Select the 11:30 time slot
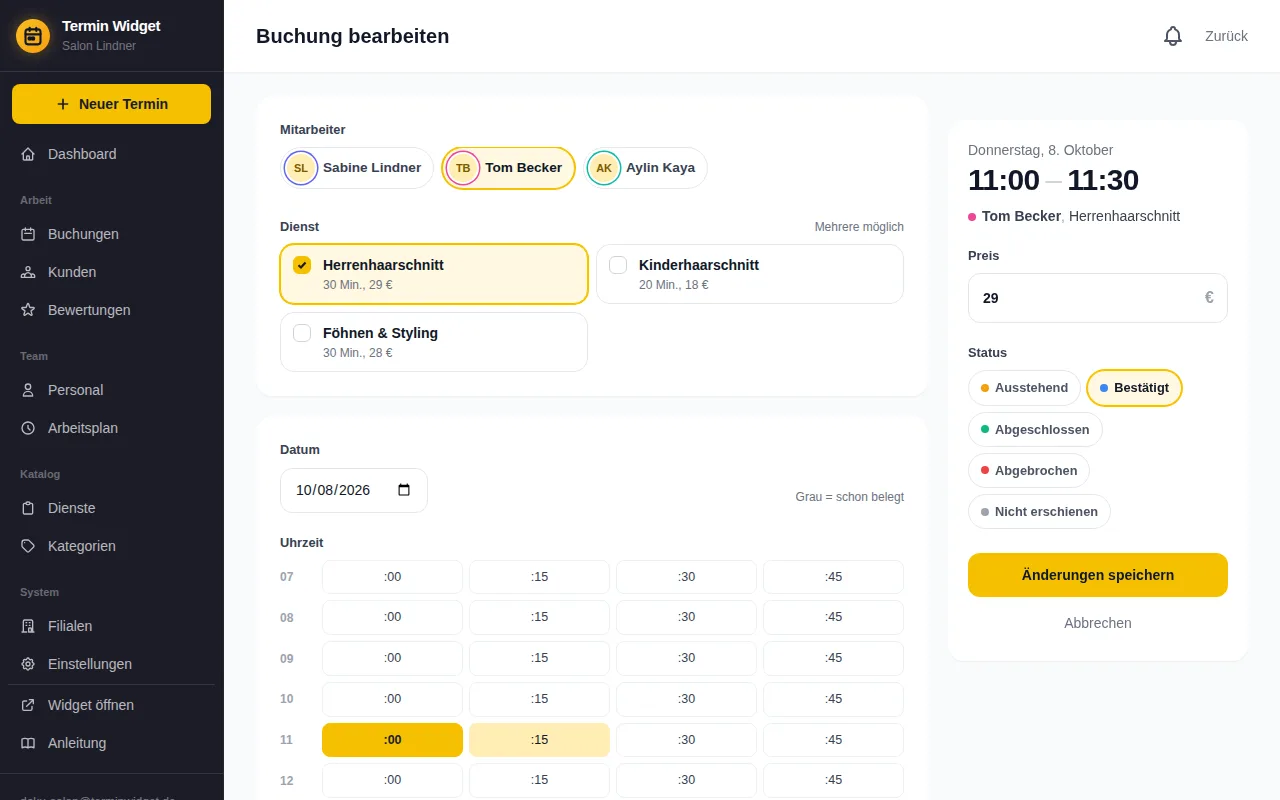The image size is (1280, 800). [686, 740]
